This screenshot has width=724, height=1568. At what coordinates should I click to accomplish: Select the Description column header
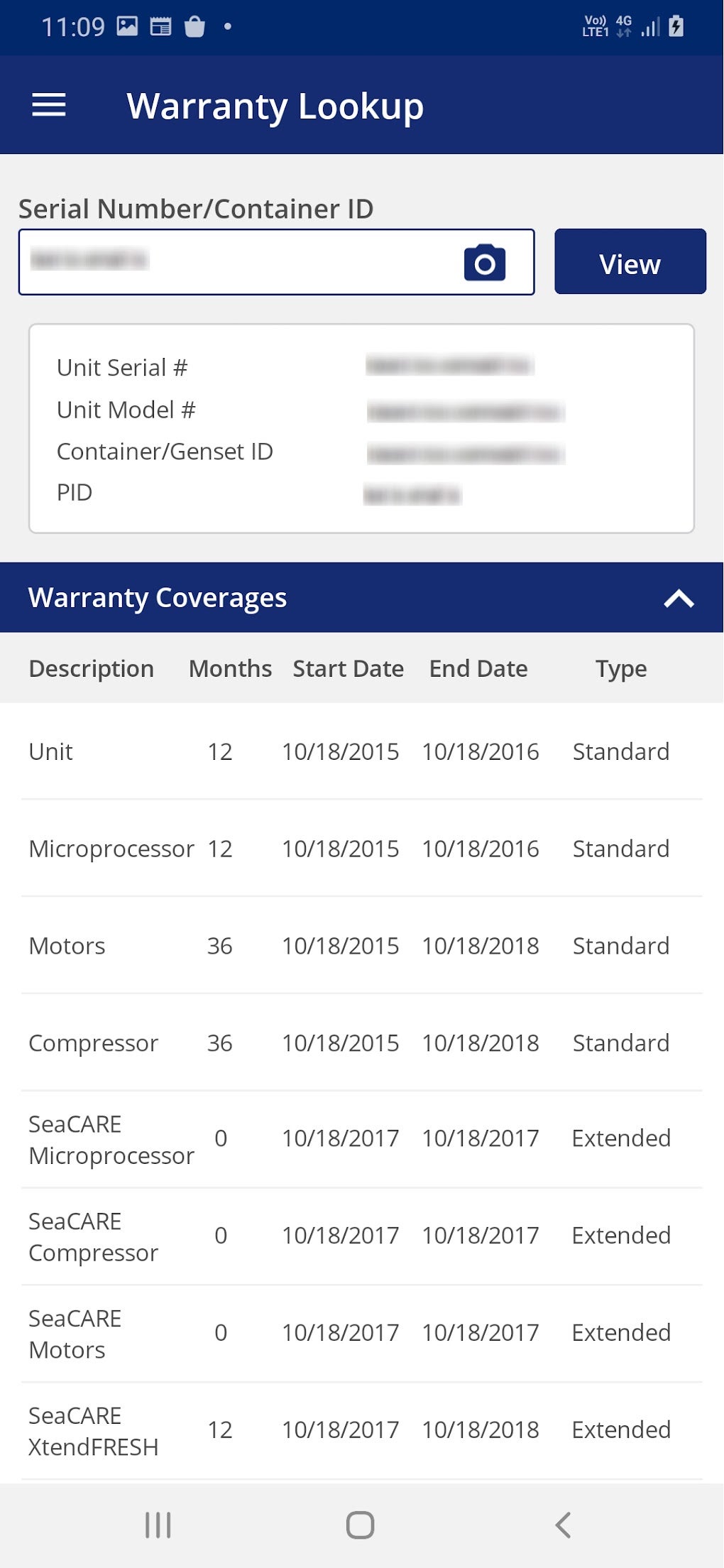[92, 669]
